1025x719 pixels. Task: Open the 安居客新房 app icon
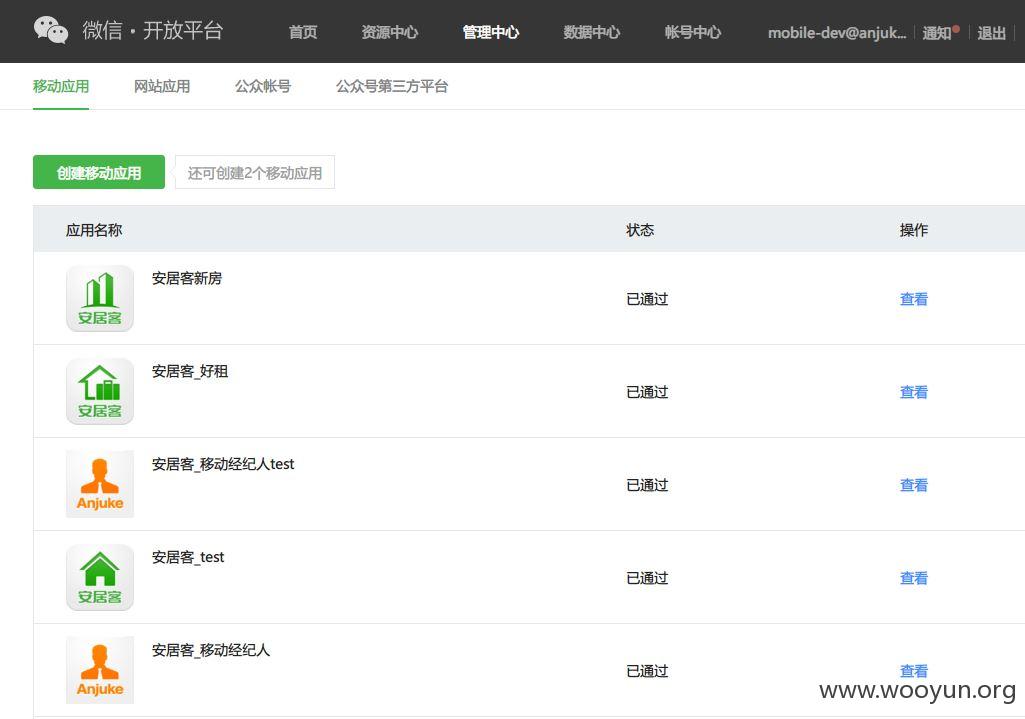pyautogui.click(x=100, y=298)
